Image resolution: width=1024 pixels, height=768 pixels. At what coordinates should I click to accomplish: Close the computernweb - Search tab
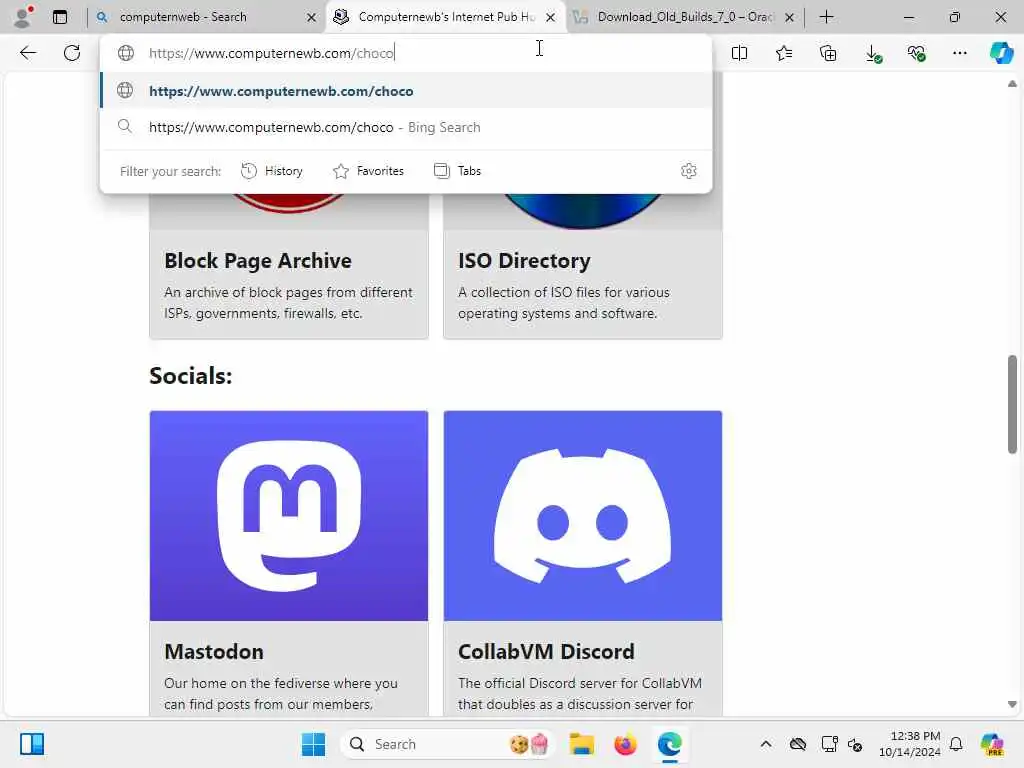click(312, 18)
